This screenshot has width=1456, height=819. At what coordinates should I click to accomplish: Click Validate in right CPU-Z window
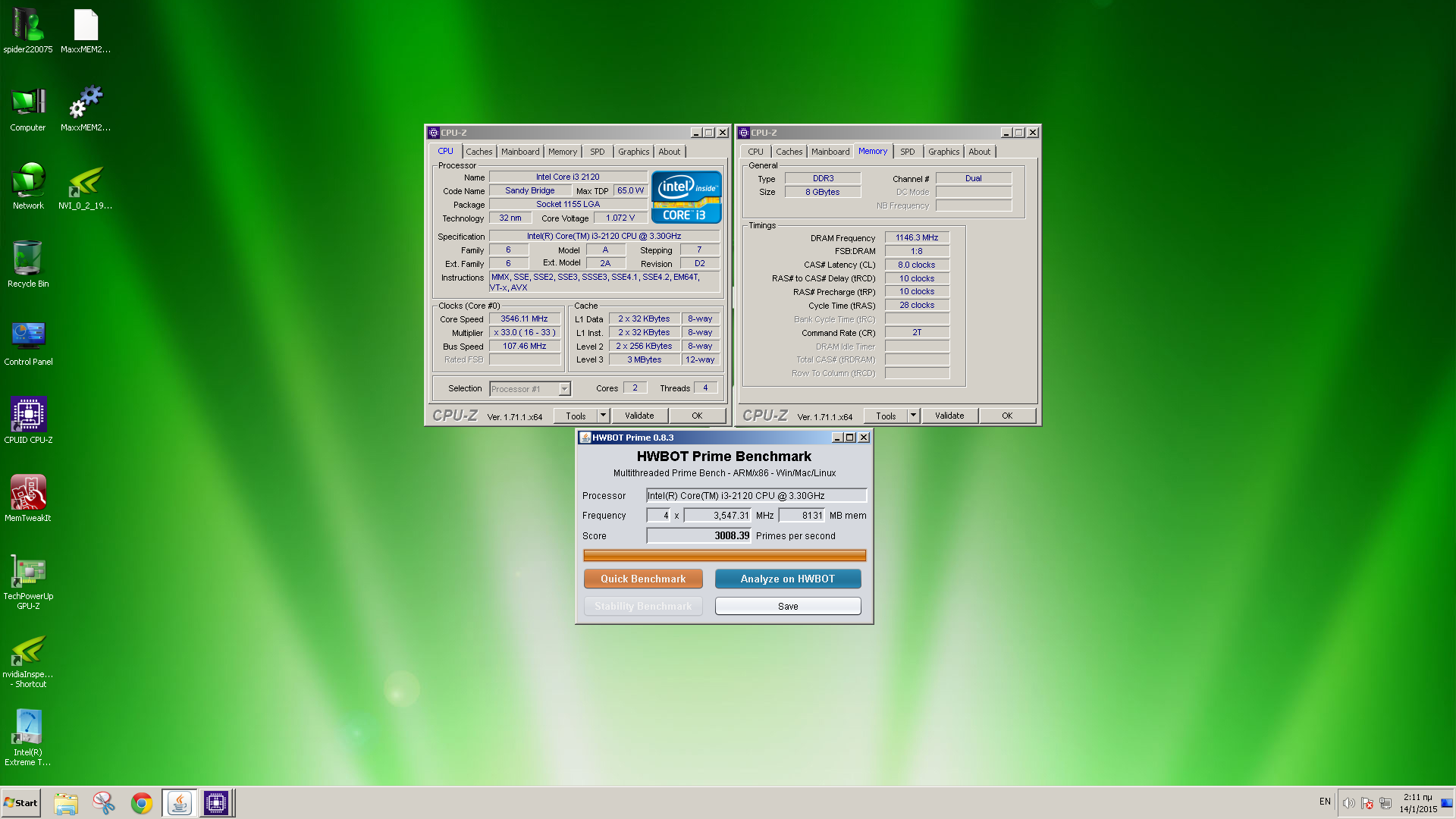[949, 416]
